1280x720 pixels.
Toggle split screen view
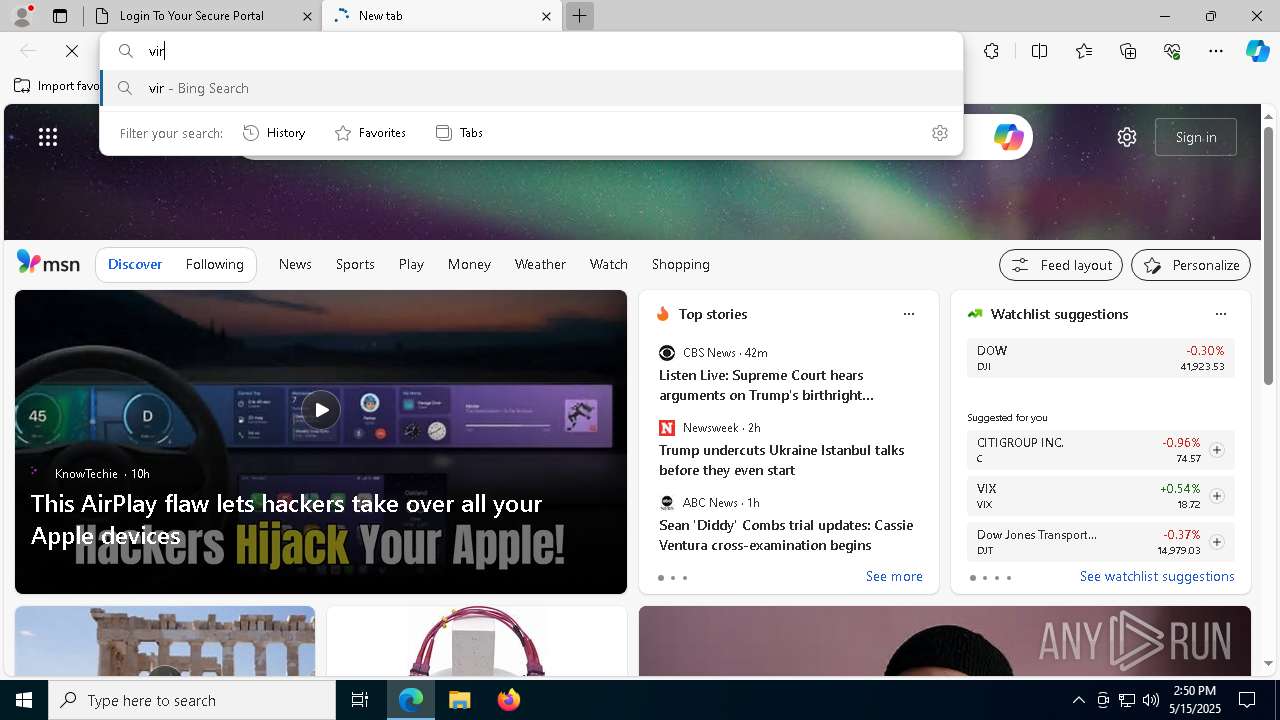1039,51
